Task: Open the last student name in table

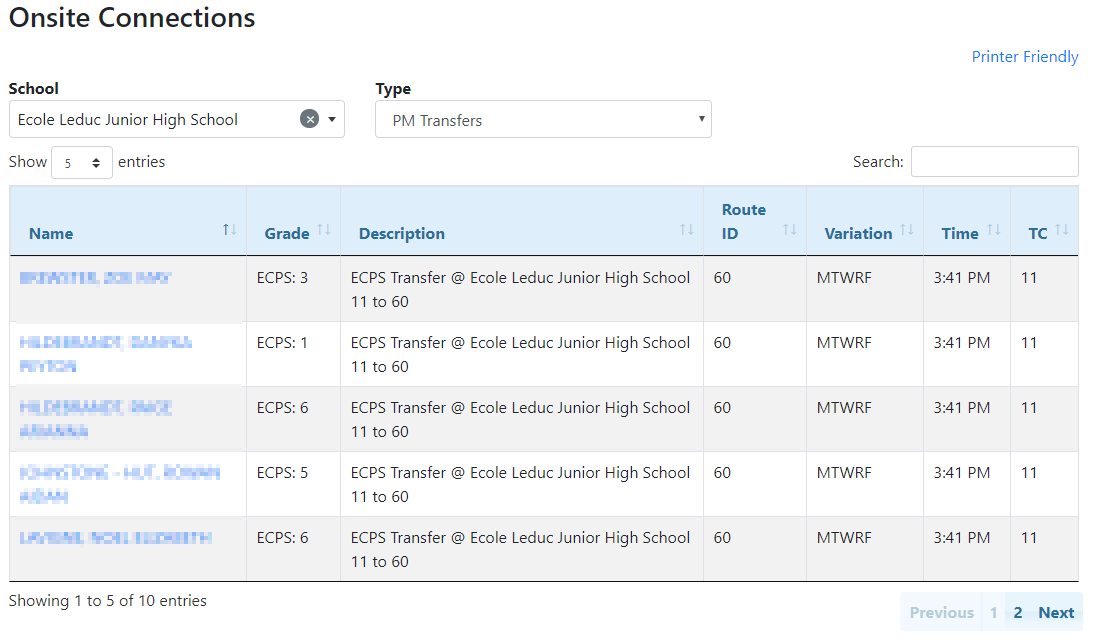Action: coord(115,538)
